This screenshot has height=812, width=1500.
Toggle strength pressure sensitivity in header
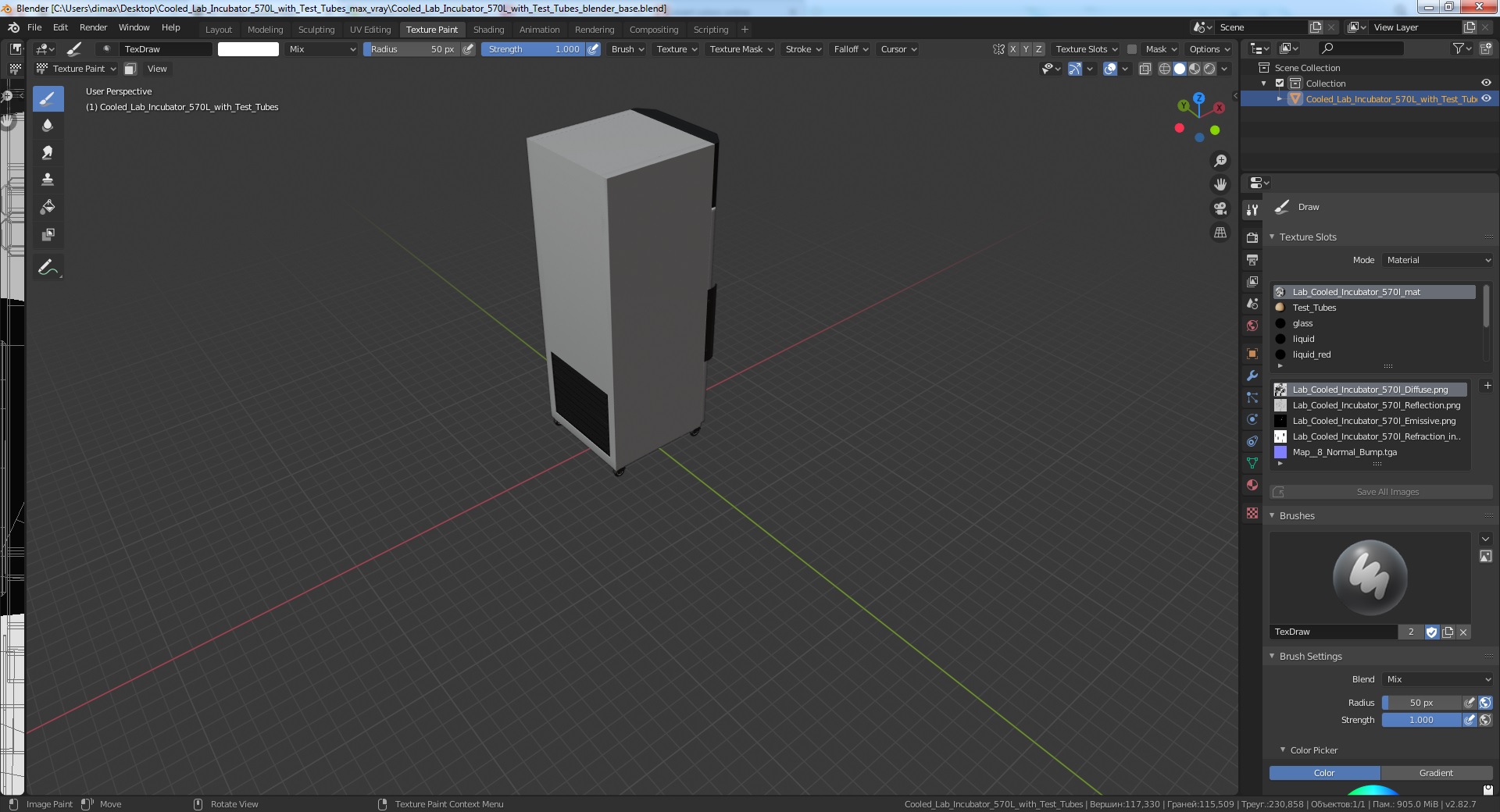pyautogui.click(x=594, y=49)
